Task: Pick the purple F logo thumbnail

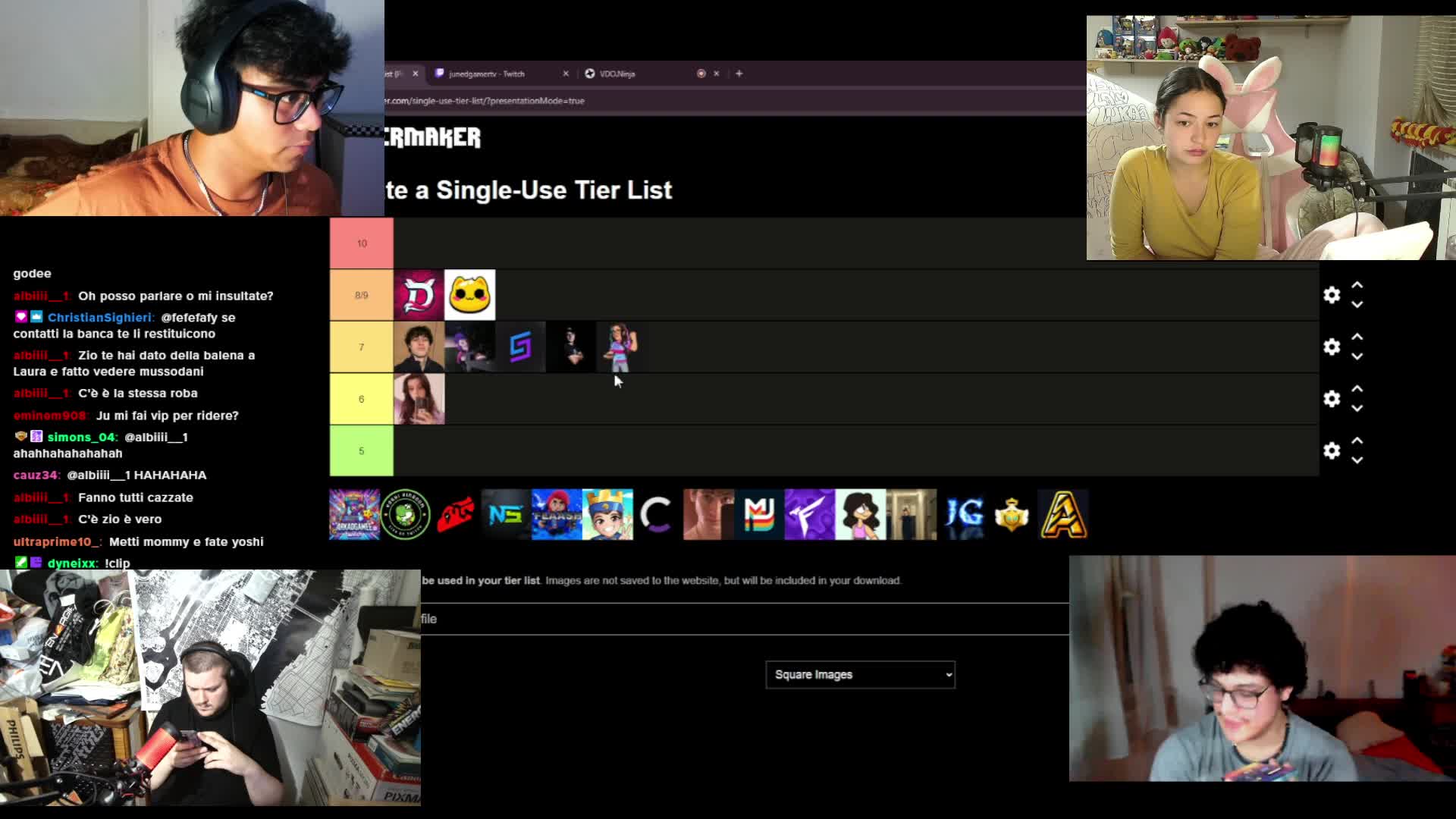Action: tap(810, 515)
